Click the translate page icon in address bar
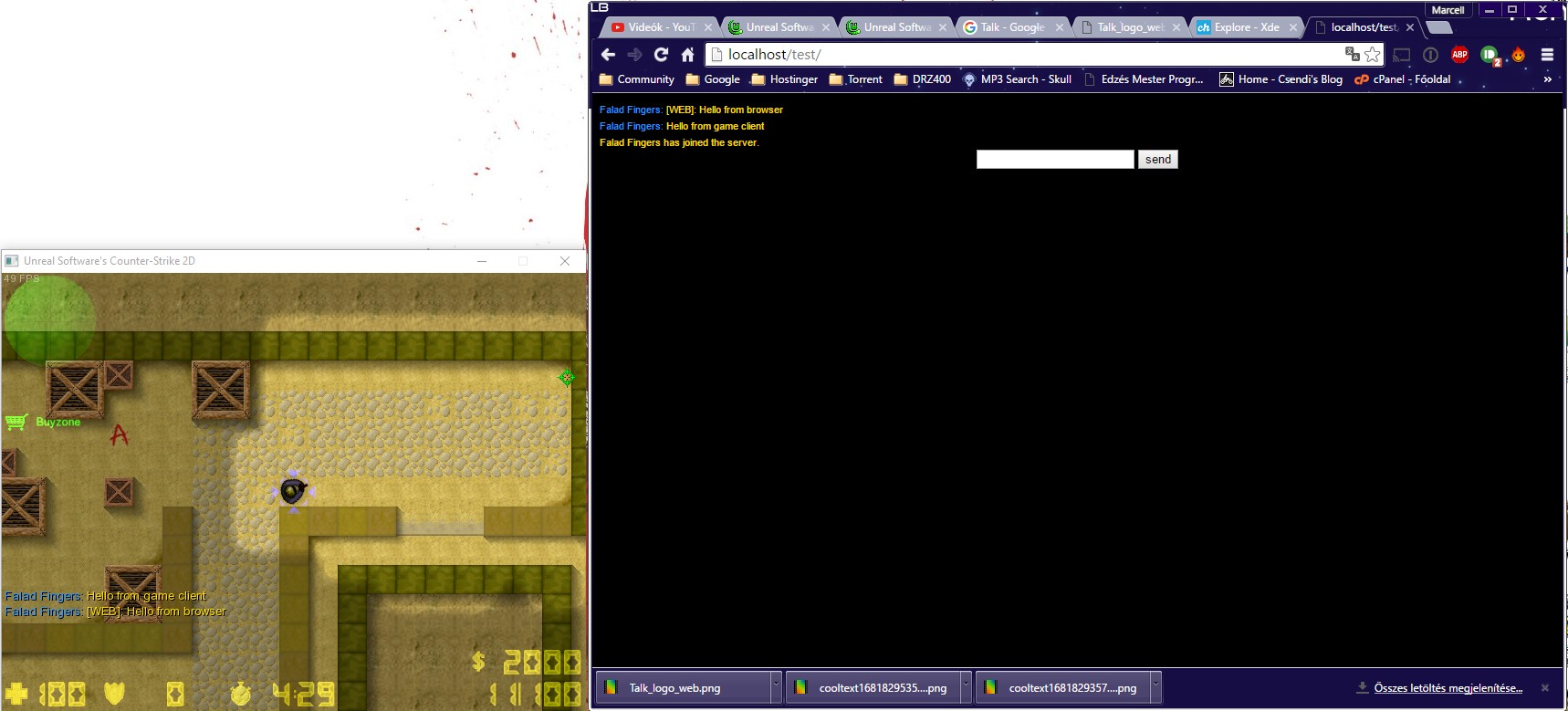 pos(1353,55)
